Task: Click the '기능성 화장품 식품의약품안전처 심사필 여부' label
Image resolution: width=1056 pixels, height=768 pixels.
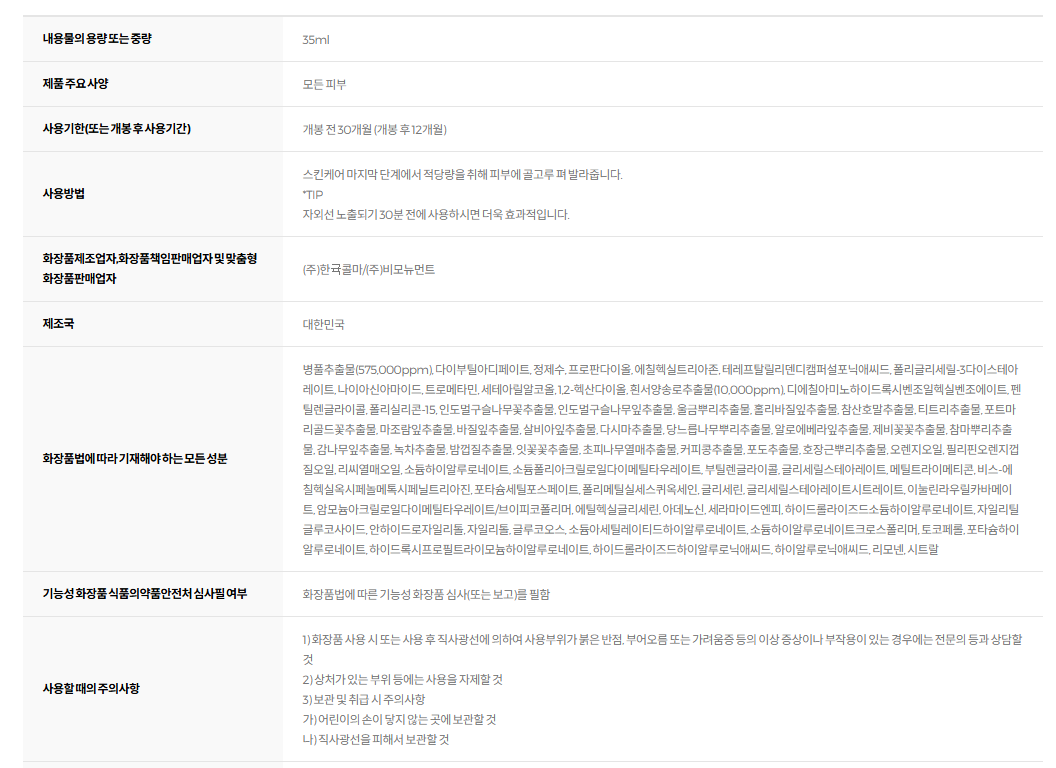Action: pyautogui.click(x=144, y=594)
